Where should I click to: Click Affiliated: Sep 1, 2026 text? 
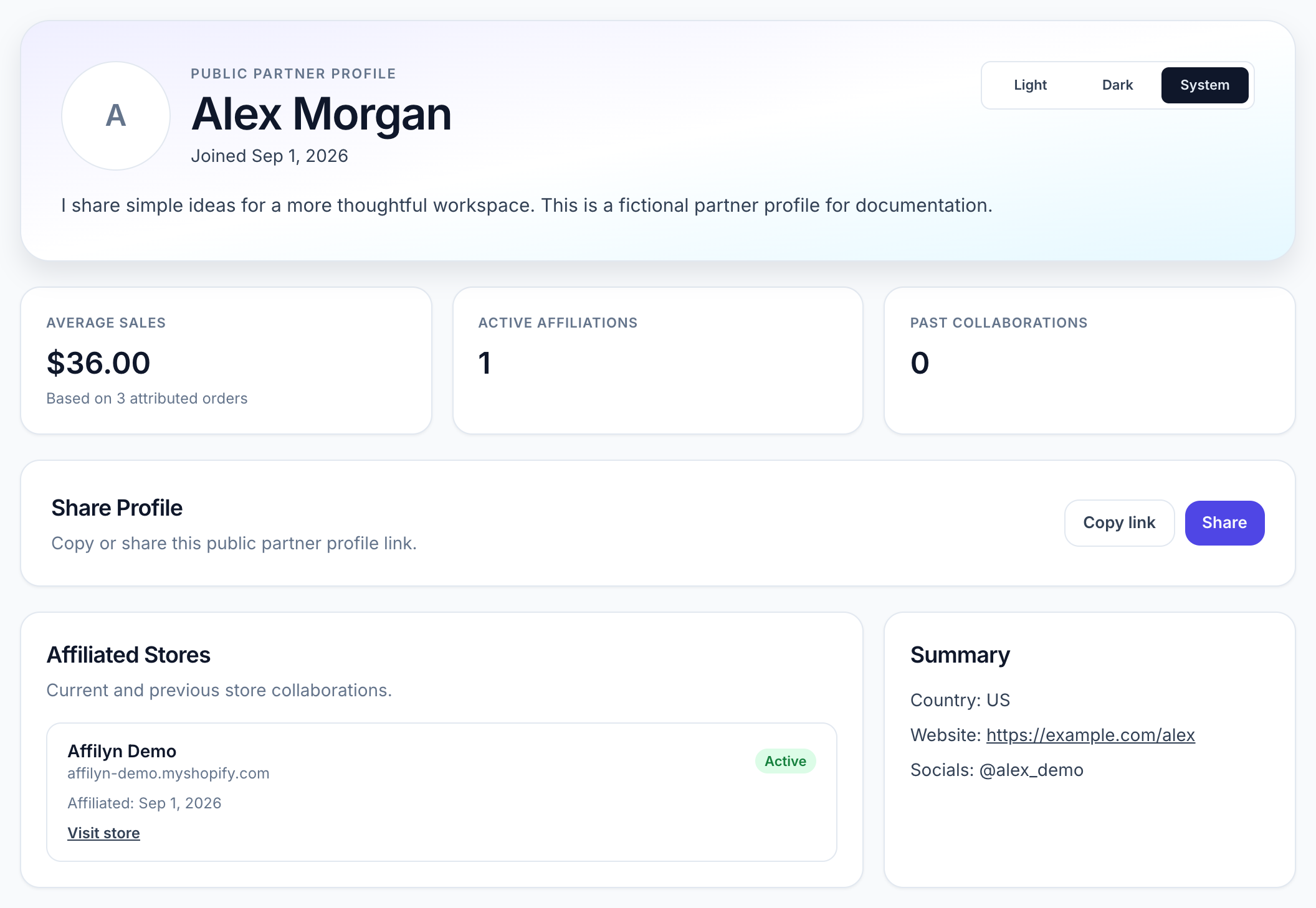145,803
